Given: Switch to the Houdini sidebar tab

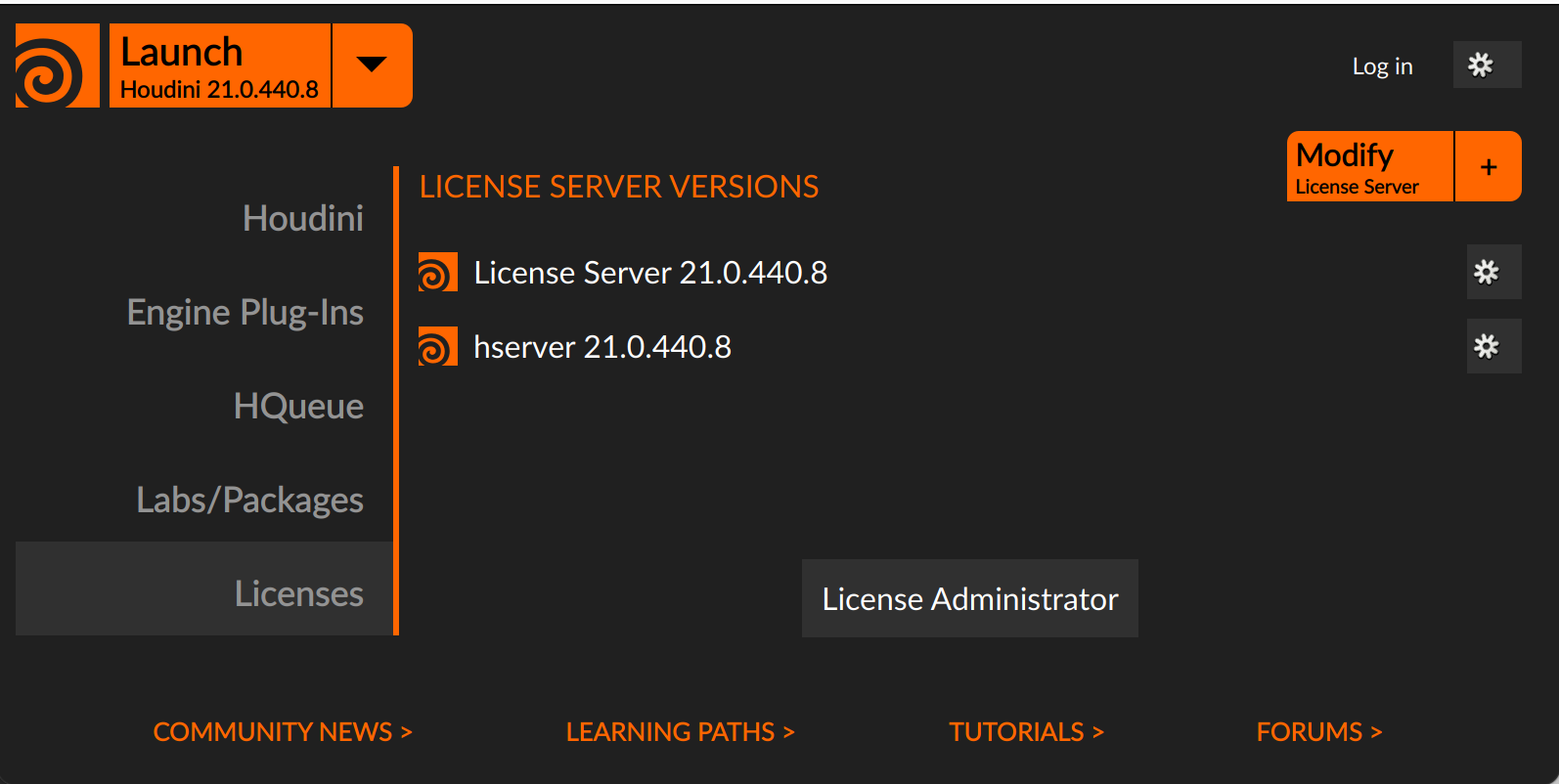Looking at the screenshot, I should [204, 218].
